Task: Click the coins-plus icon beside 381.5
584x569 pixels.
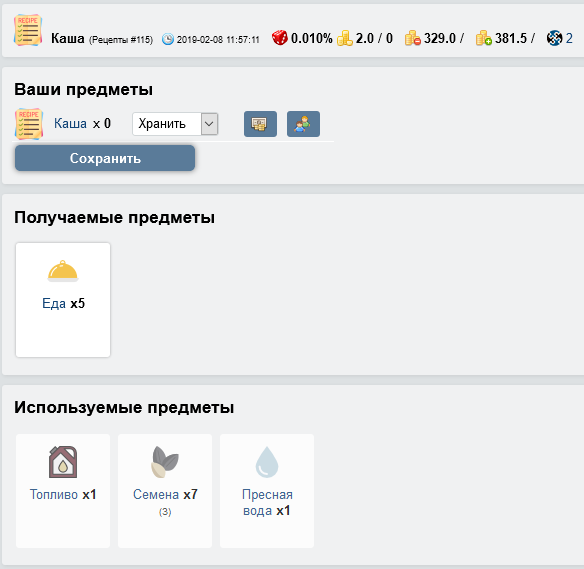Action: pos(483,38)
